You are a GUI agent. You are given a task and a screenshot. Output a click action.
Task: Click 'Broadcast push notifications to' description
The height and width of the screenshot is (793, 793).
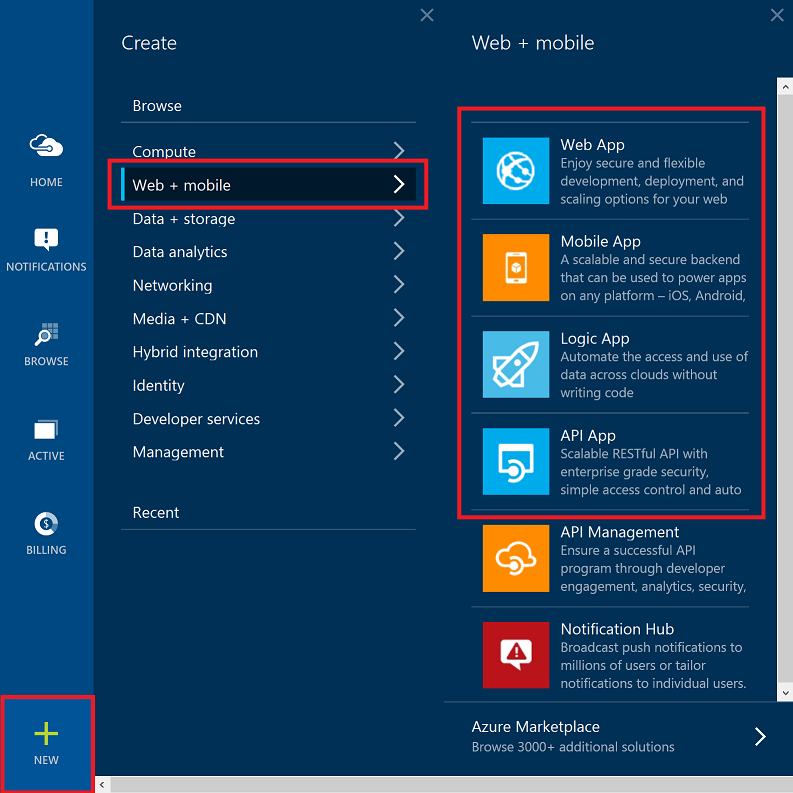[x=651, y=648]
